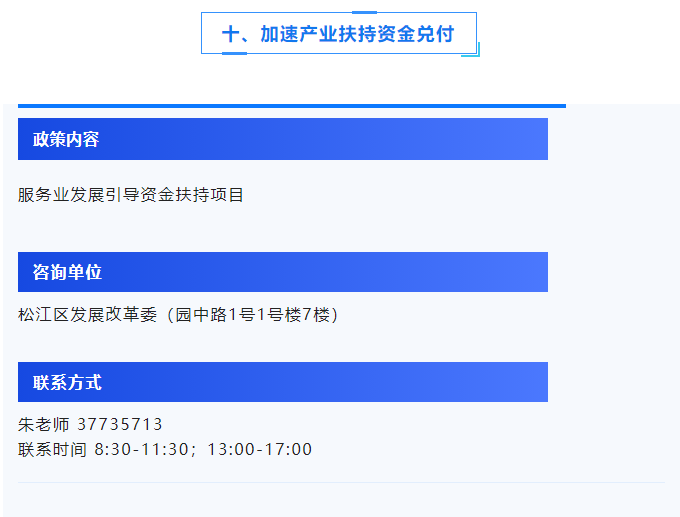The width and height of the screenshot is (680, 517).
Task: Click the 服务业发展引导资金扶持项目 text
Action: [x=131, y=195]
